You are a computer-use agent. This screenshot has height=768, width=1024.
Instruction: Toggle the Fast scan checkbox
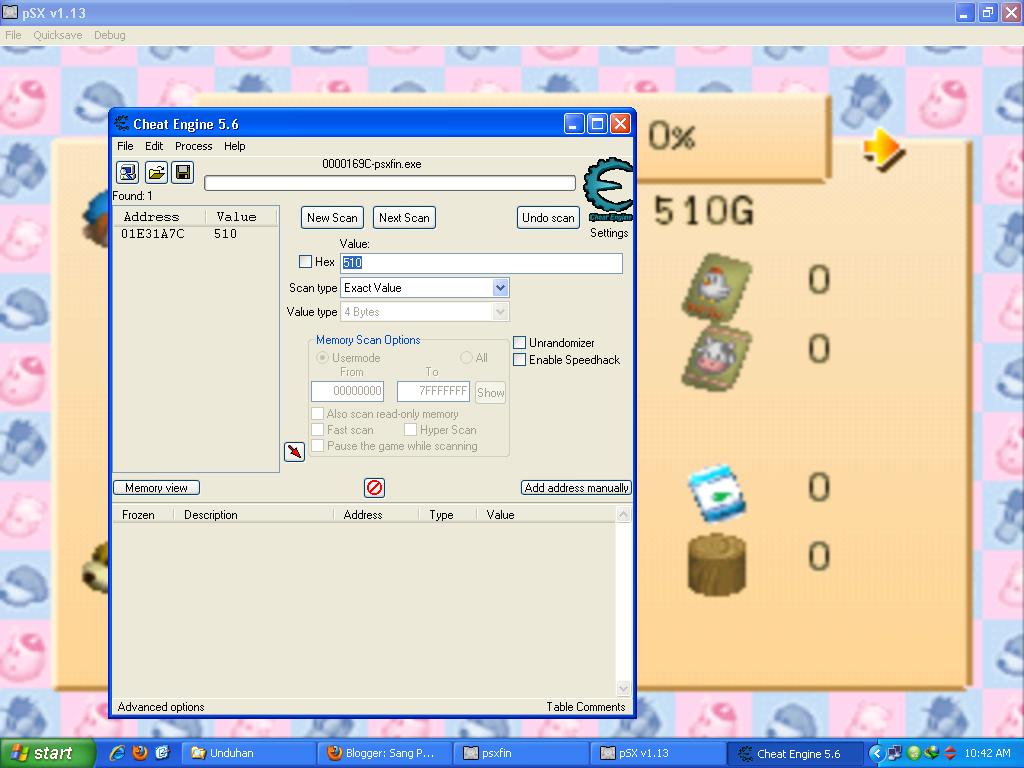coord(317,429)
